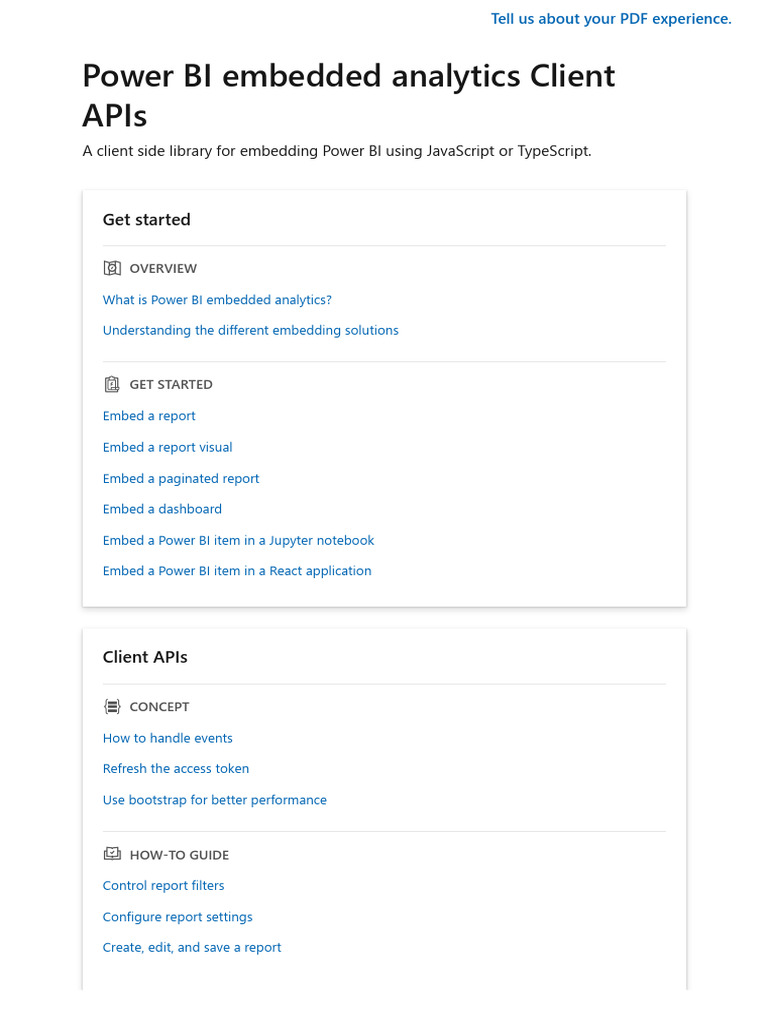Open 'How to handle events' link
Viewport: 768px width, 1024px height.
point(167,738)
